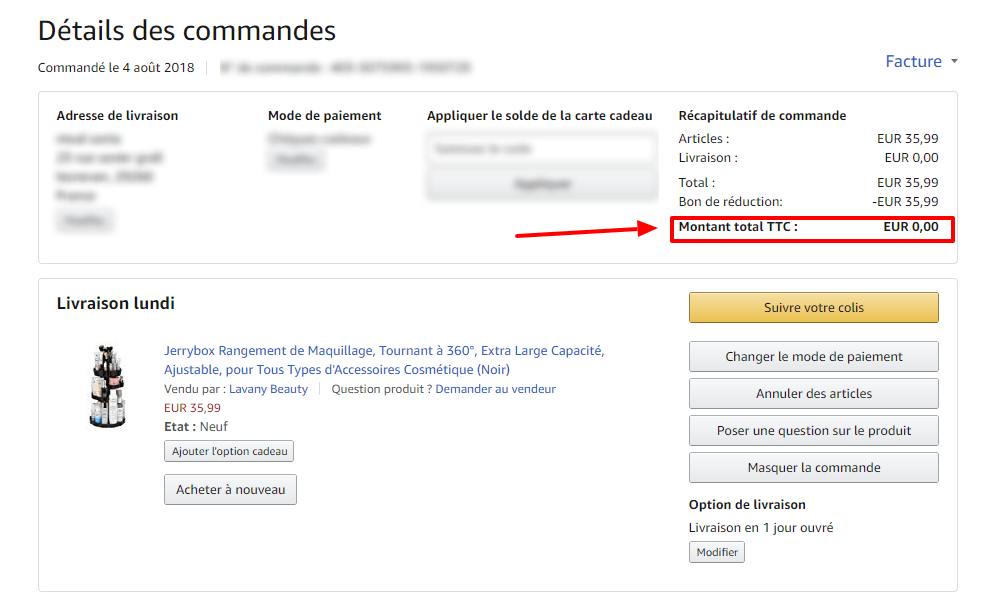Click the button under Adresse de livraison

pyautogui.click(x=84, y=220)
